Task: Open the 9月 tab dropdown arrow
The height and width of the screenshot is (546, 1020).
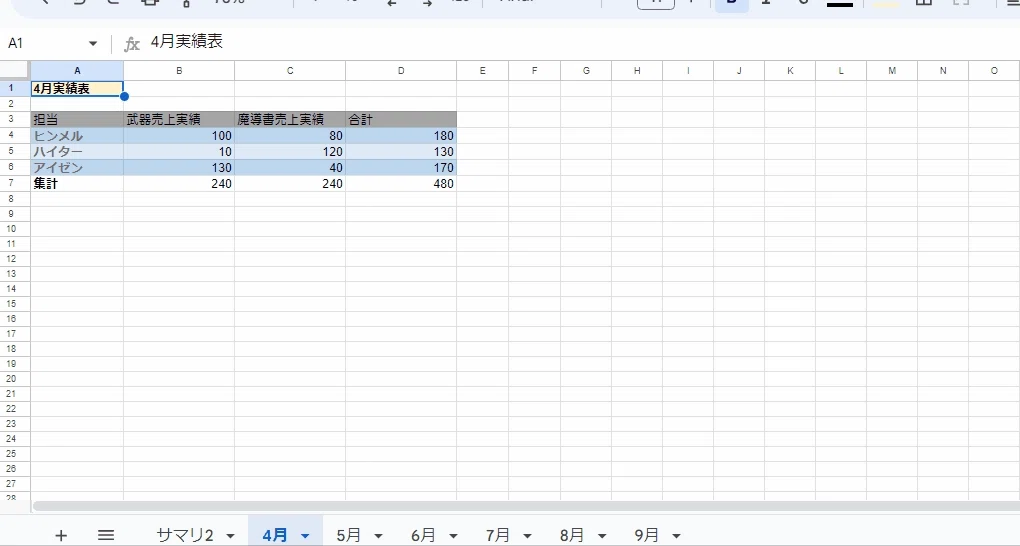Action: (x=677, y=536)
